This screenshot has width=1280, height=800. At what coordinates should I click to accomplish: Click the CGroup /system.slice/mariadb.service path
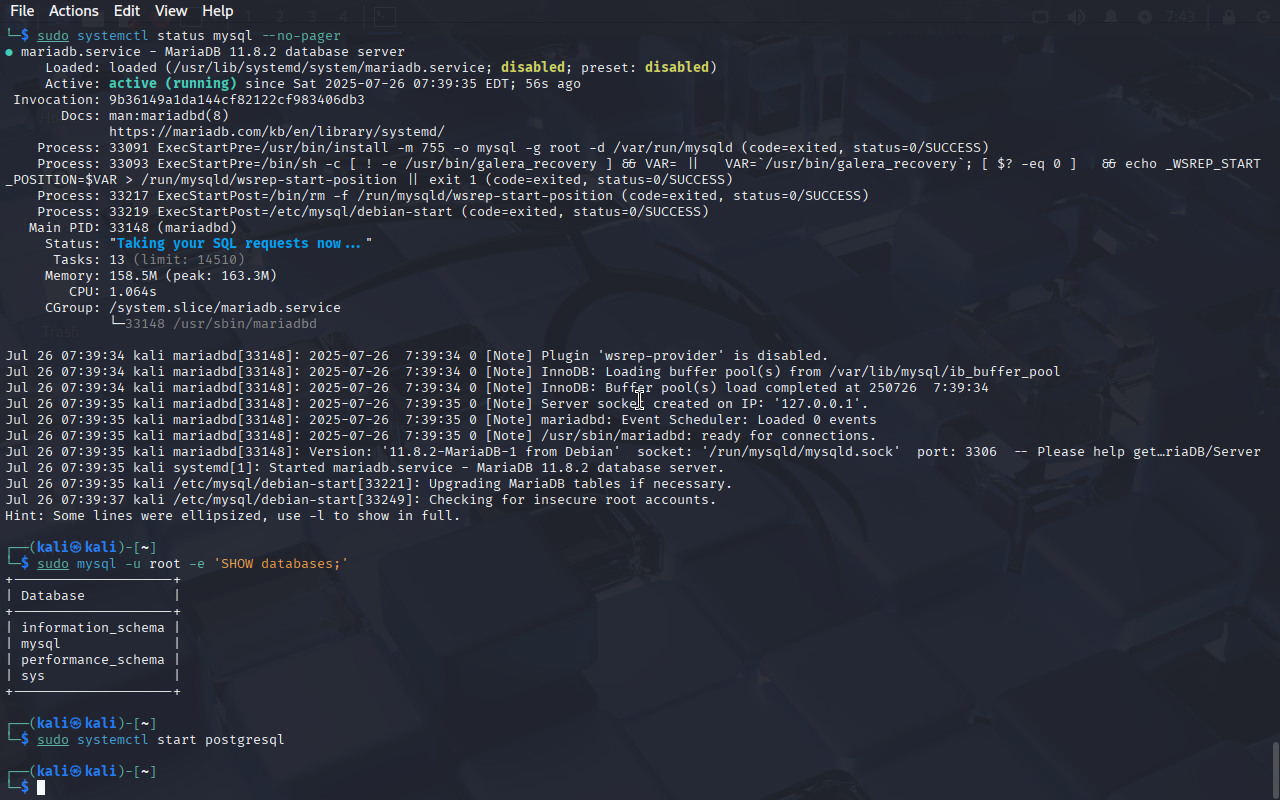click(225, 308)
